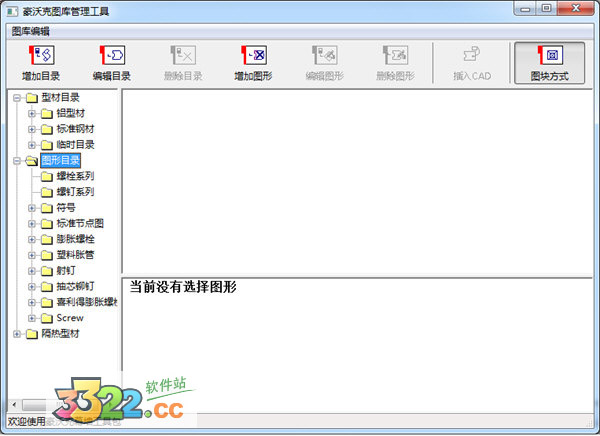Select the 射钉 tree item
600x436 pixels.
(66, 271)
